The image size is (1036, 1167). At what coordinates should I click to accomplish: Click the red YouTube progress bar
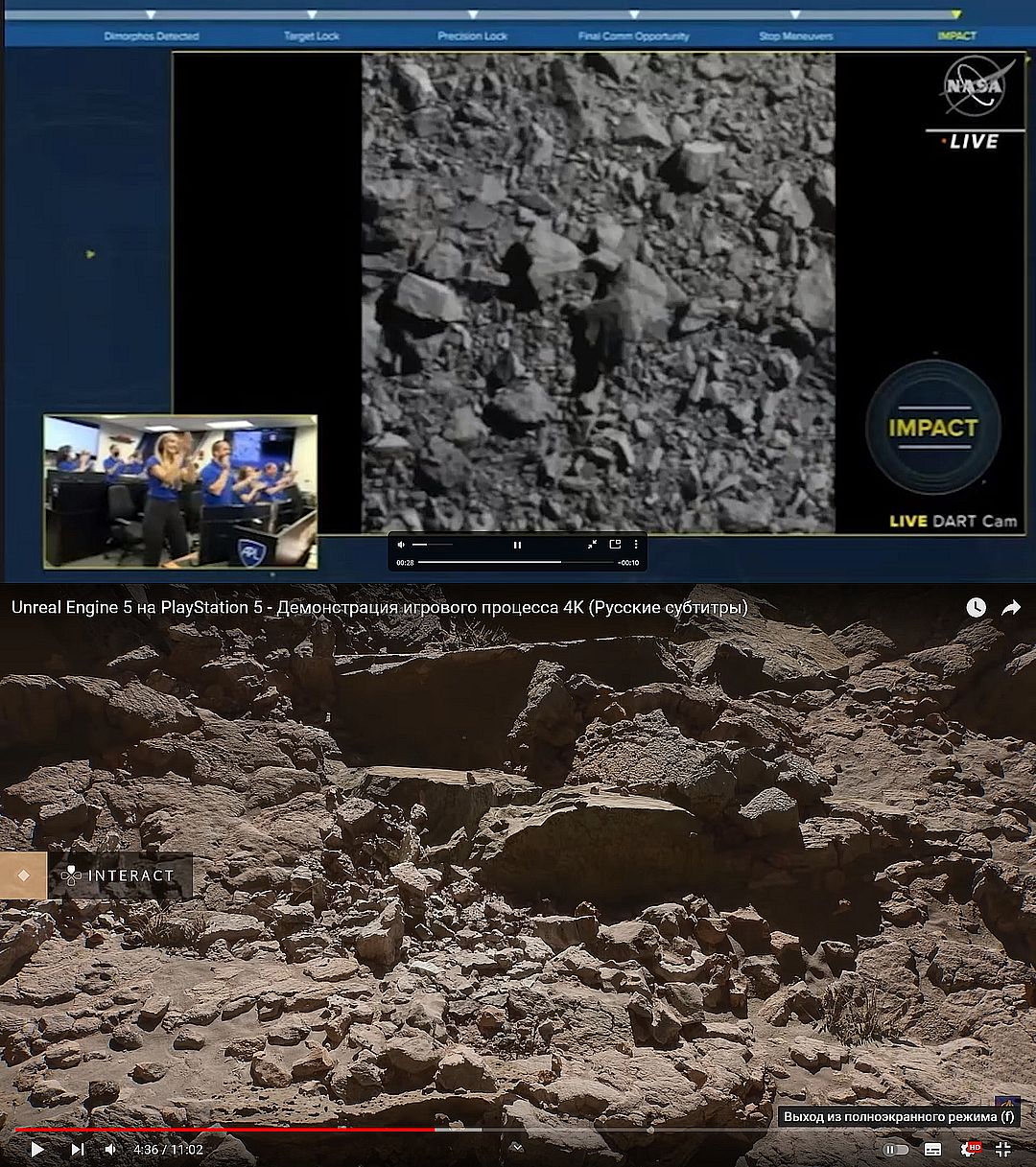tap(224, 1130)
